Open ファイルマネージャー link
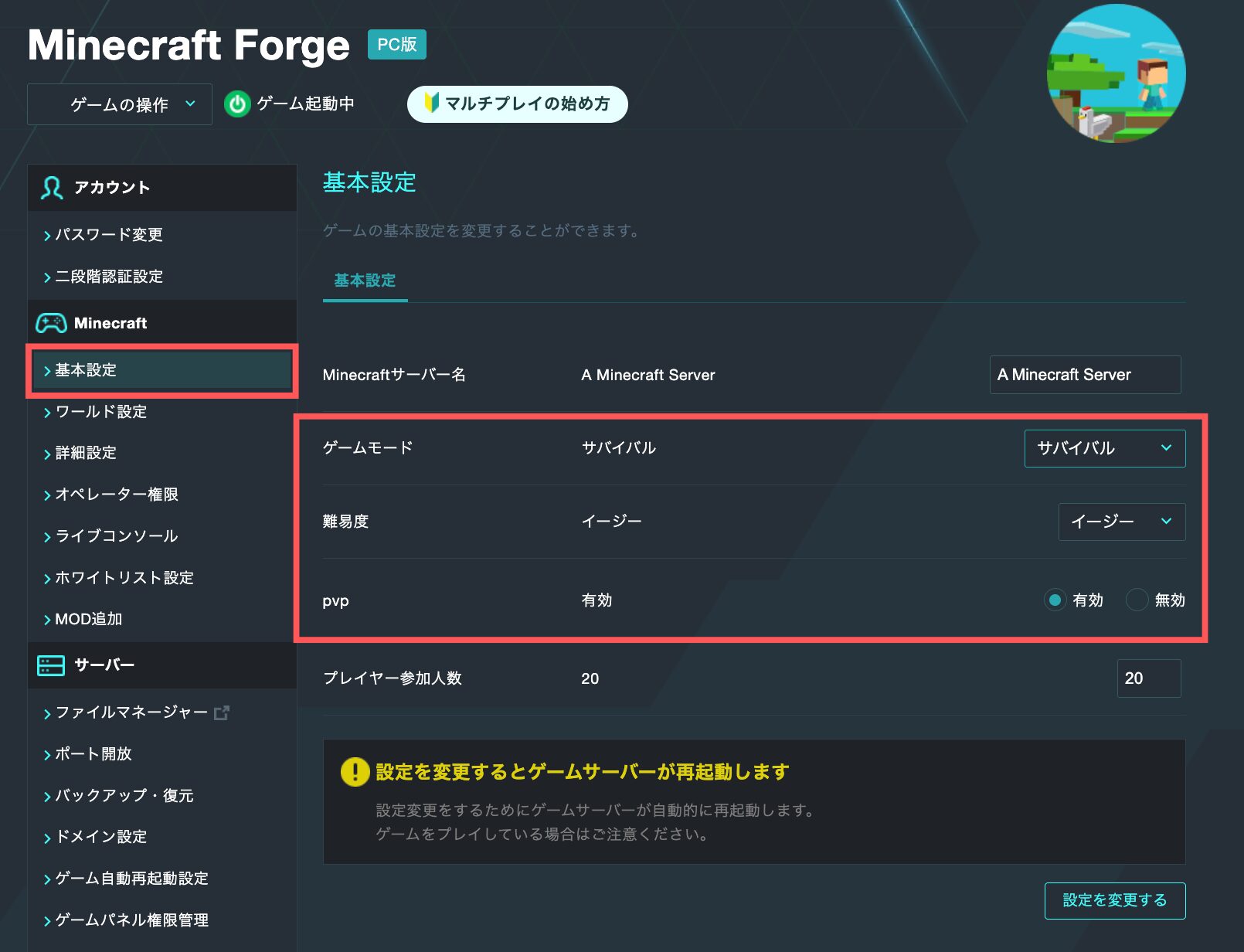Image resolution: width=1244 pixels, height=952 pixels. 131,712
